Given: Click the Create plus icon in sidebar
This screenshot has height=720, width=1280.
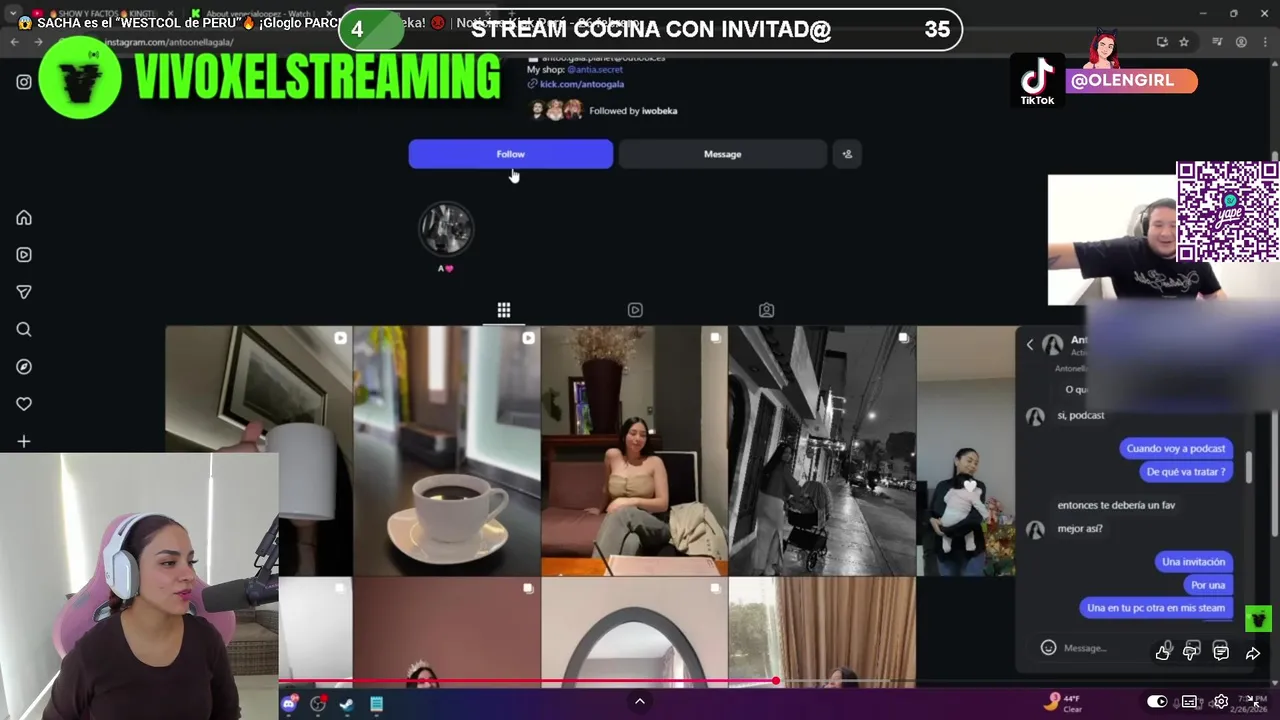Looking at the screenshot, I should 24,441.
